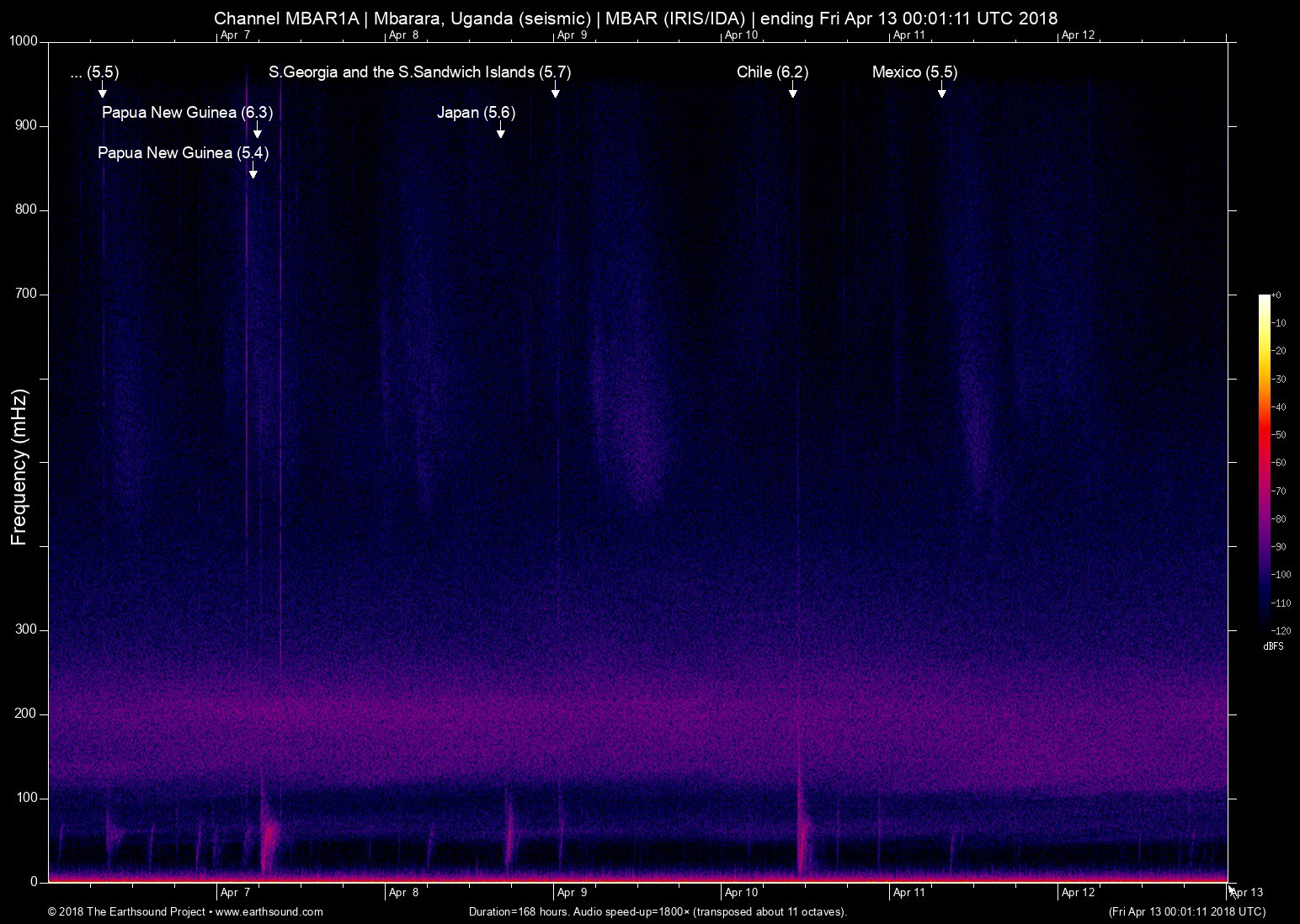Click the Frequency (mHz) axis label
This screenshot has width=1300, height=924.
pos(19,467)
